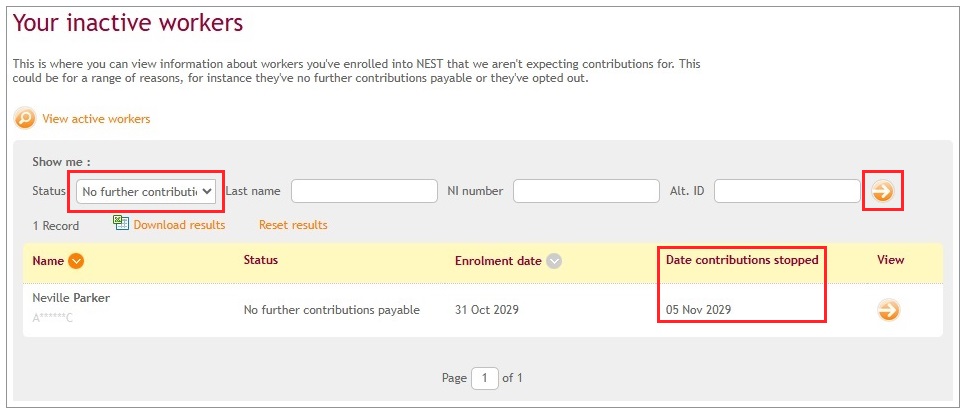
Task: Click the Status column header
Action: (261, 260)
